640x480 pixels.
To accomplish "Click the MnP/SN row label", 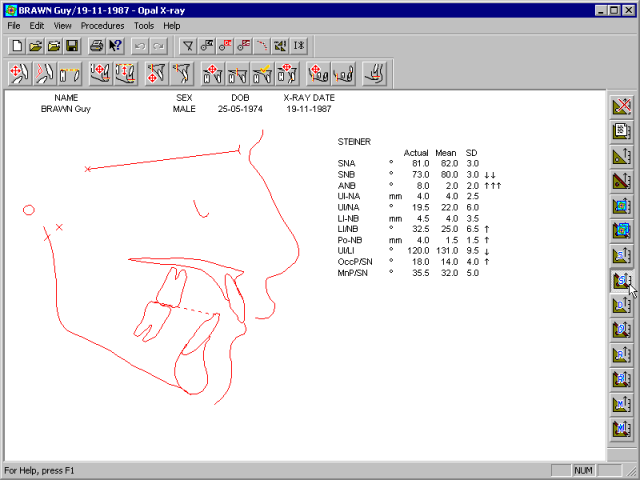I will (352, 273).
